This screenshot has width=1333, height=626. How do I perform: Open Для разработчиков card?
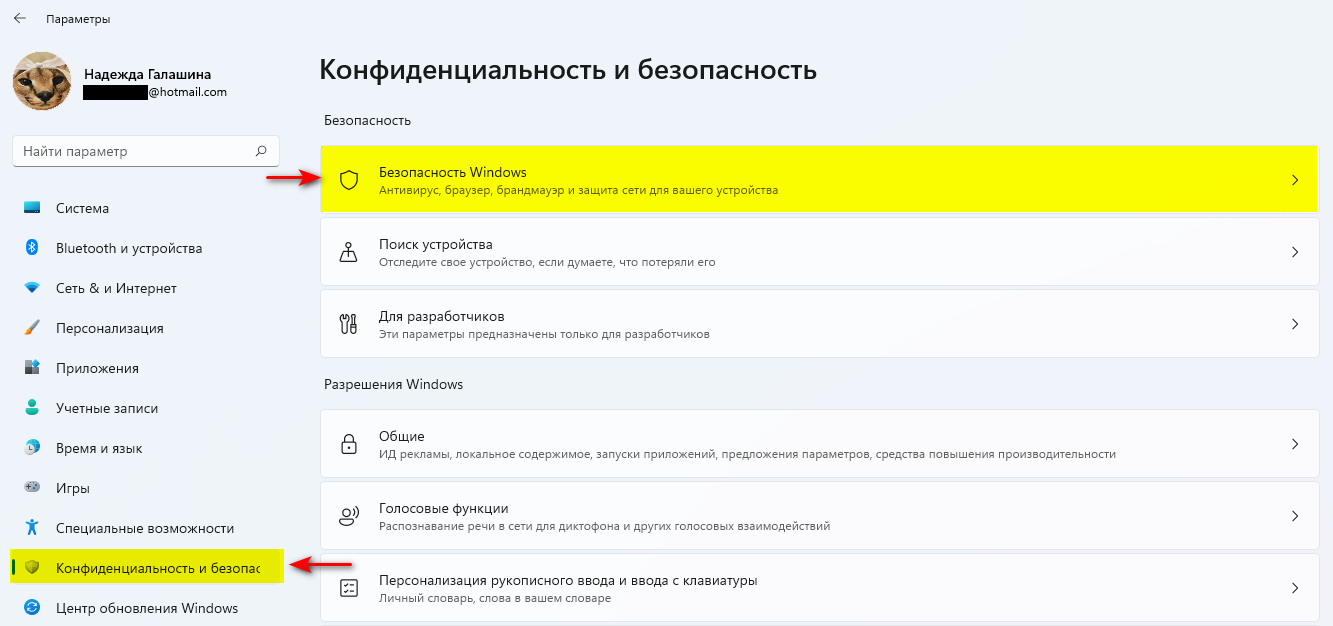pyautogui.click(x=819, y=324)
